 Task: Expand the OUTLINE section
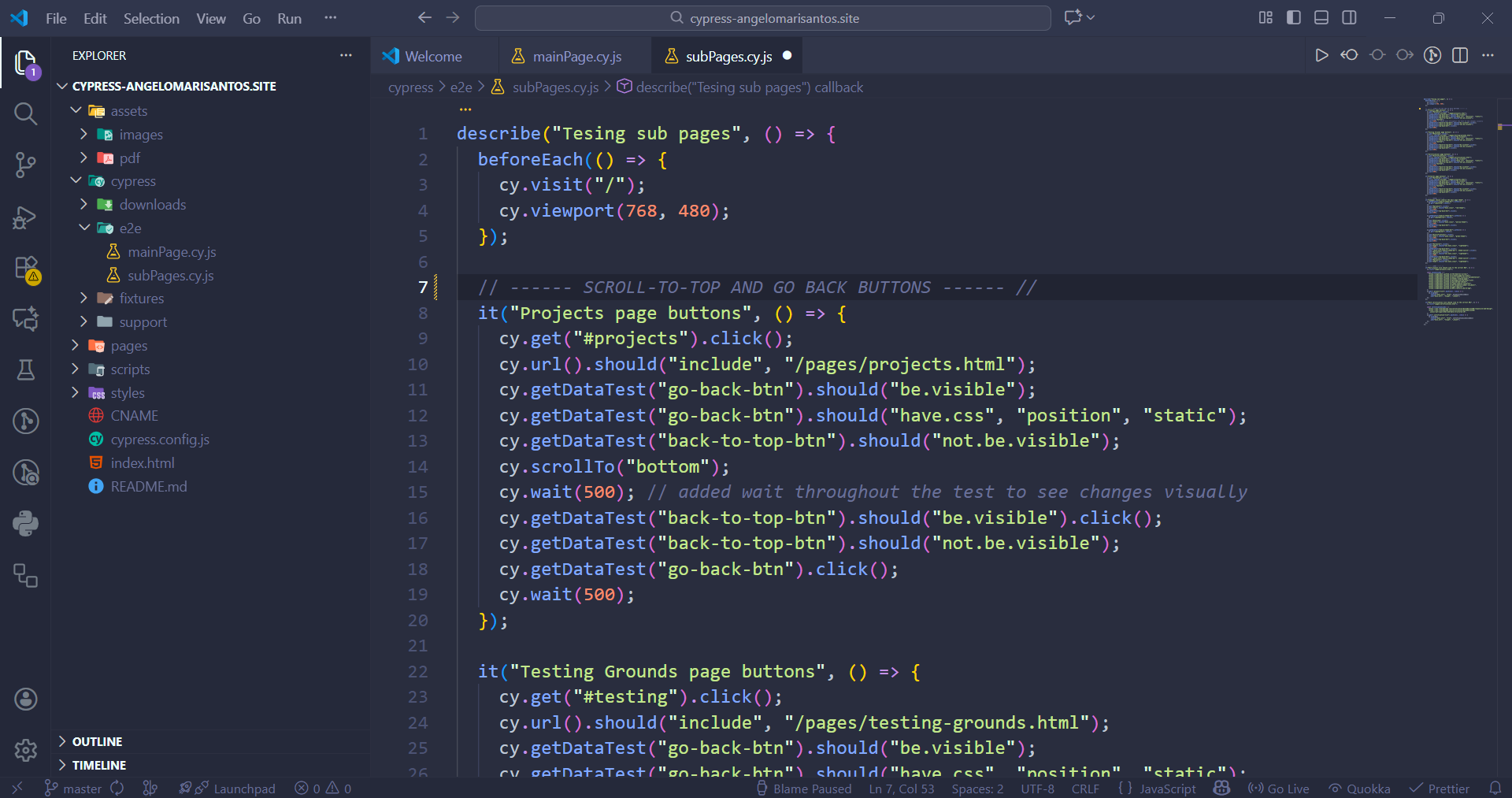coord(97,741)
